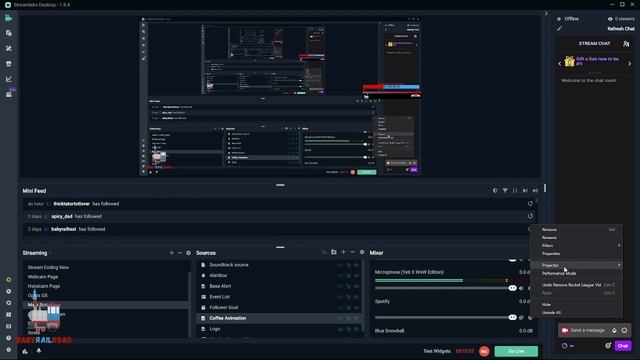
Task: Add a new source with plus icon
Action: point(343,252)
